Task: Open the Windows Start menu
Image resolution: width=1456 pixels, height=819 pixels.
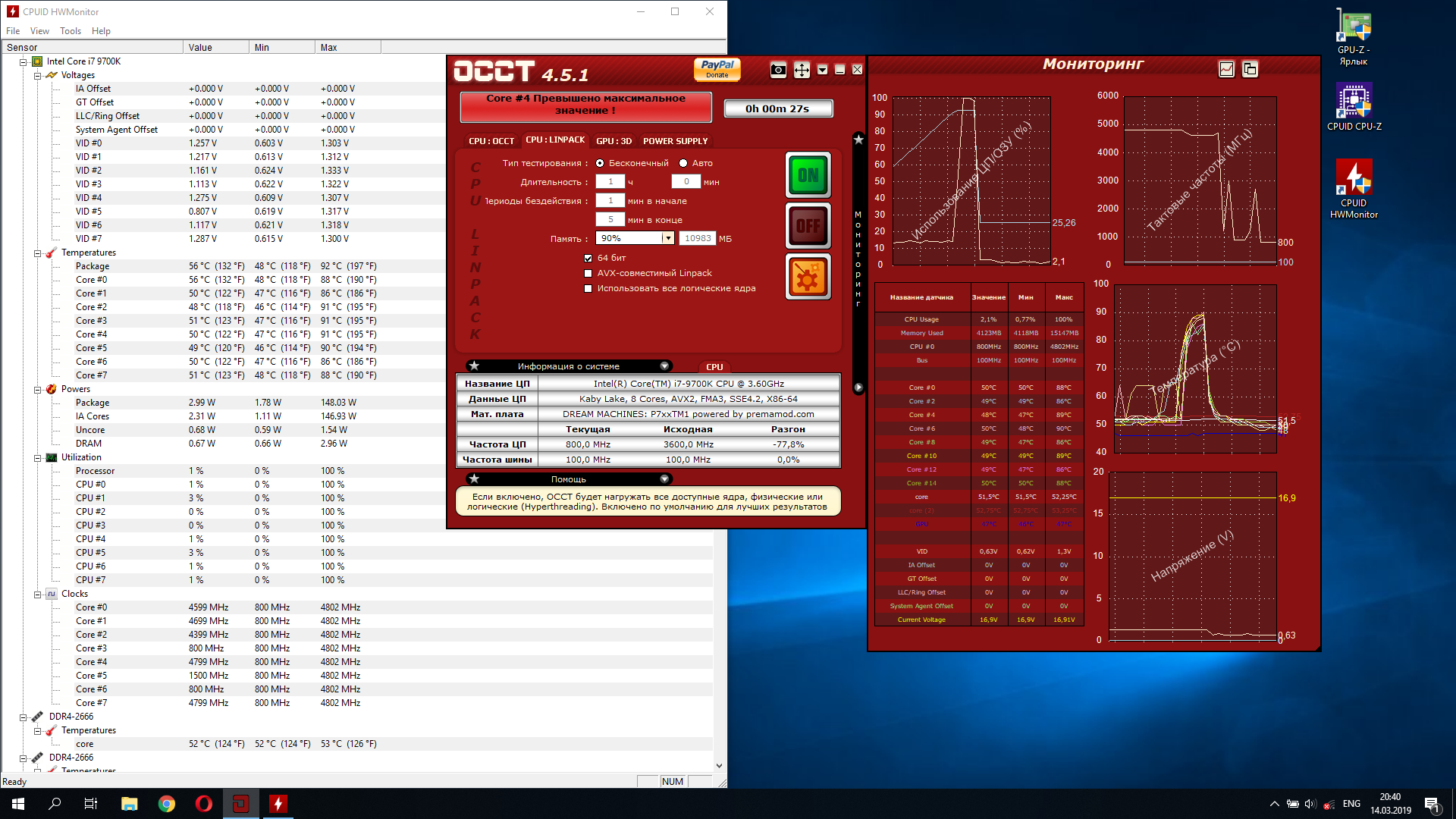Action: [x=18, y=804]
